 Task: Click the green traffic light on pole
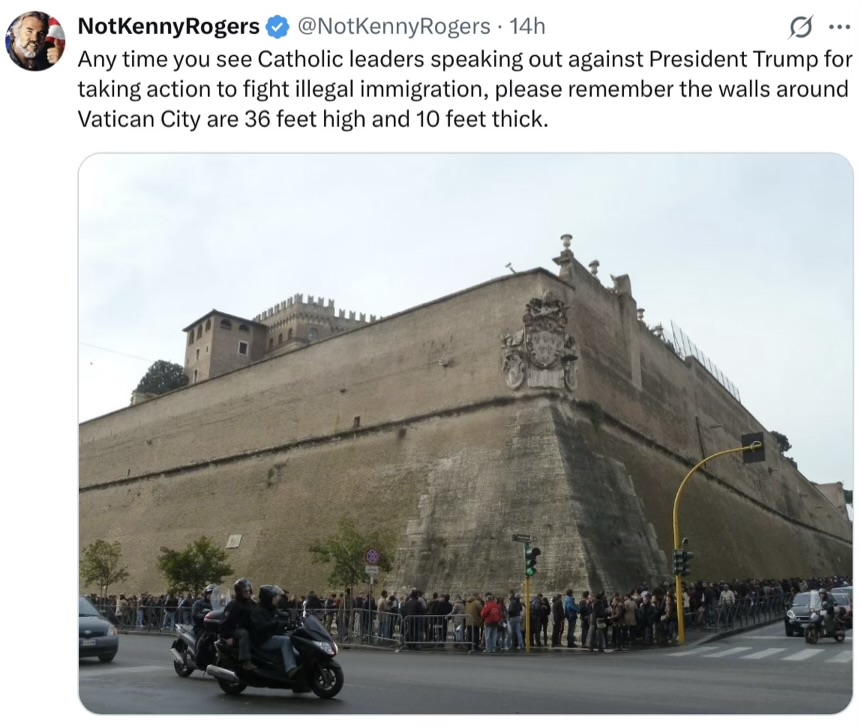[530, 561]
